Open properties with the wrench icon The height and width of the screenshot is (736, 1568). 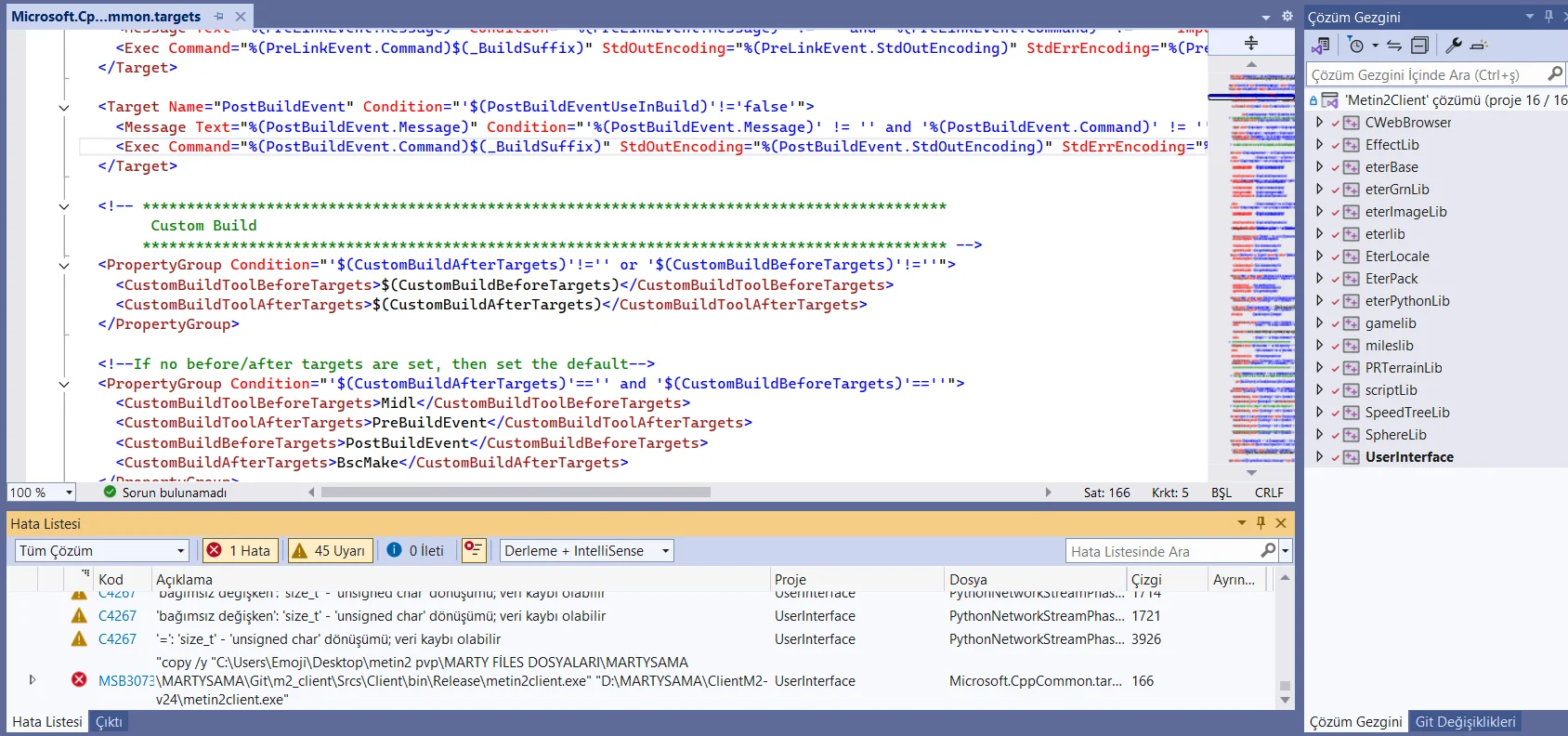[x=1454, y=45]
